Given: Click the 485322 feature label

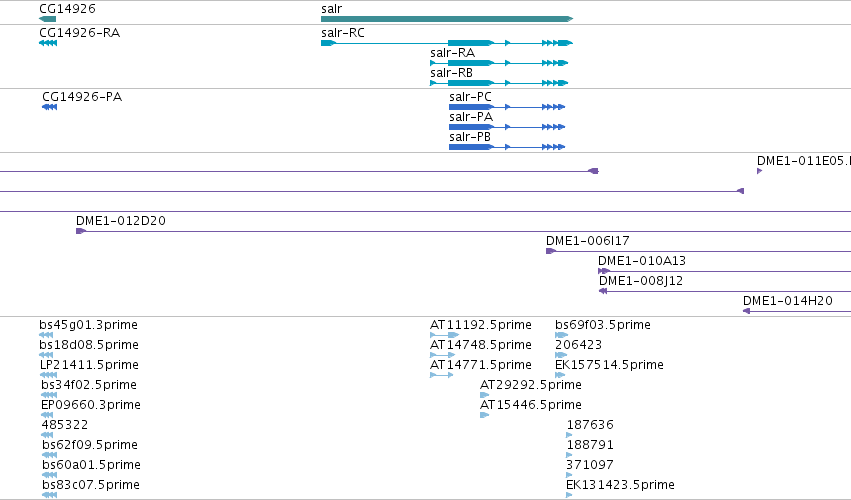Looking at the screenshot, I should (x=65, y=425).
